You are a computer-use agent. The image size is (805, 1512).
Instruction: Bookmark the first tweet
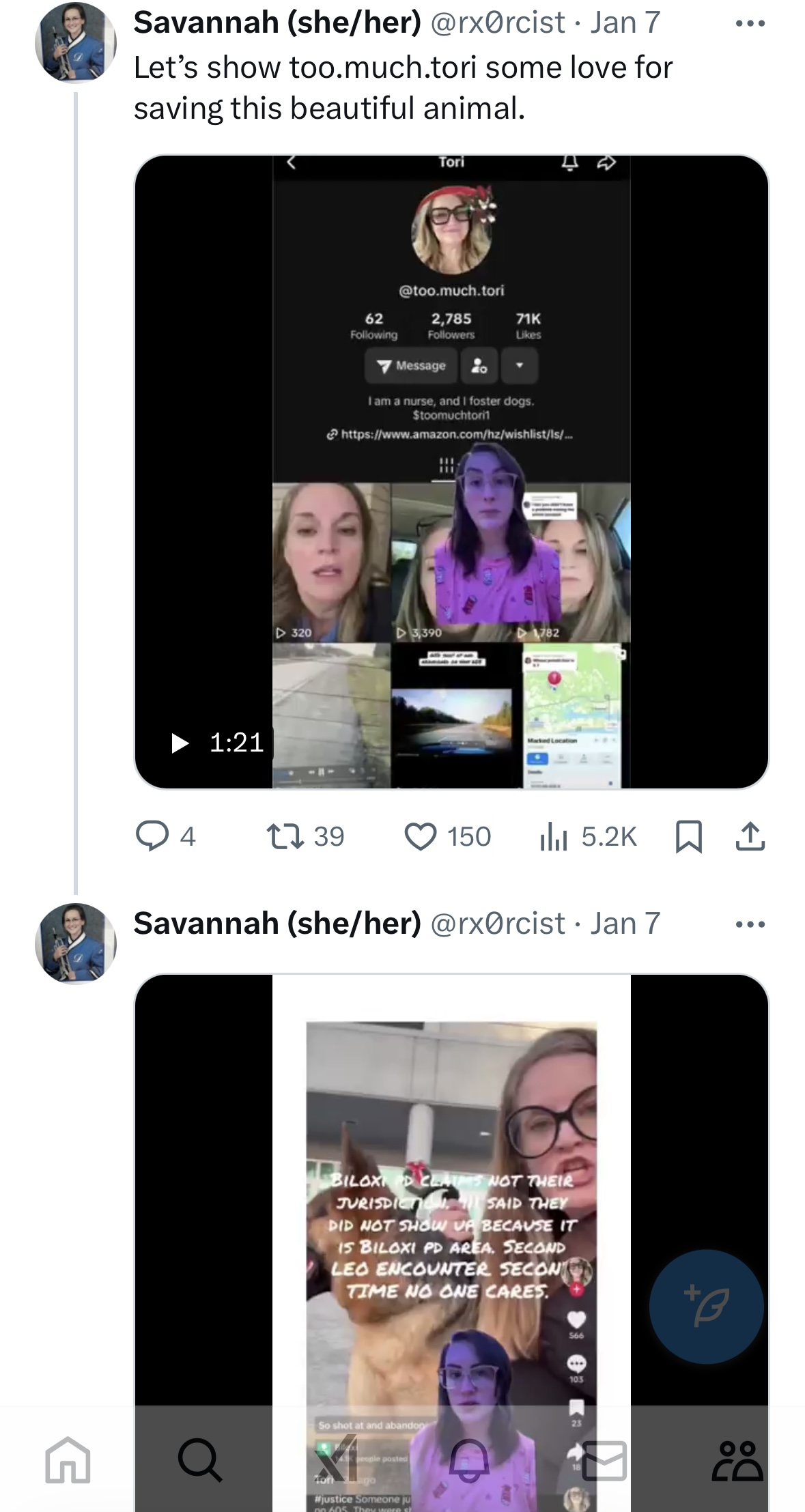pos(688,836)
